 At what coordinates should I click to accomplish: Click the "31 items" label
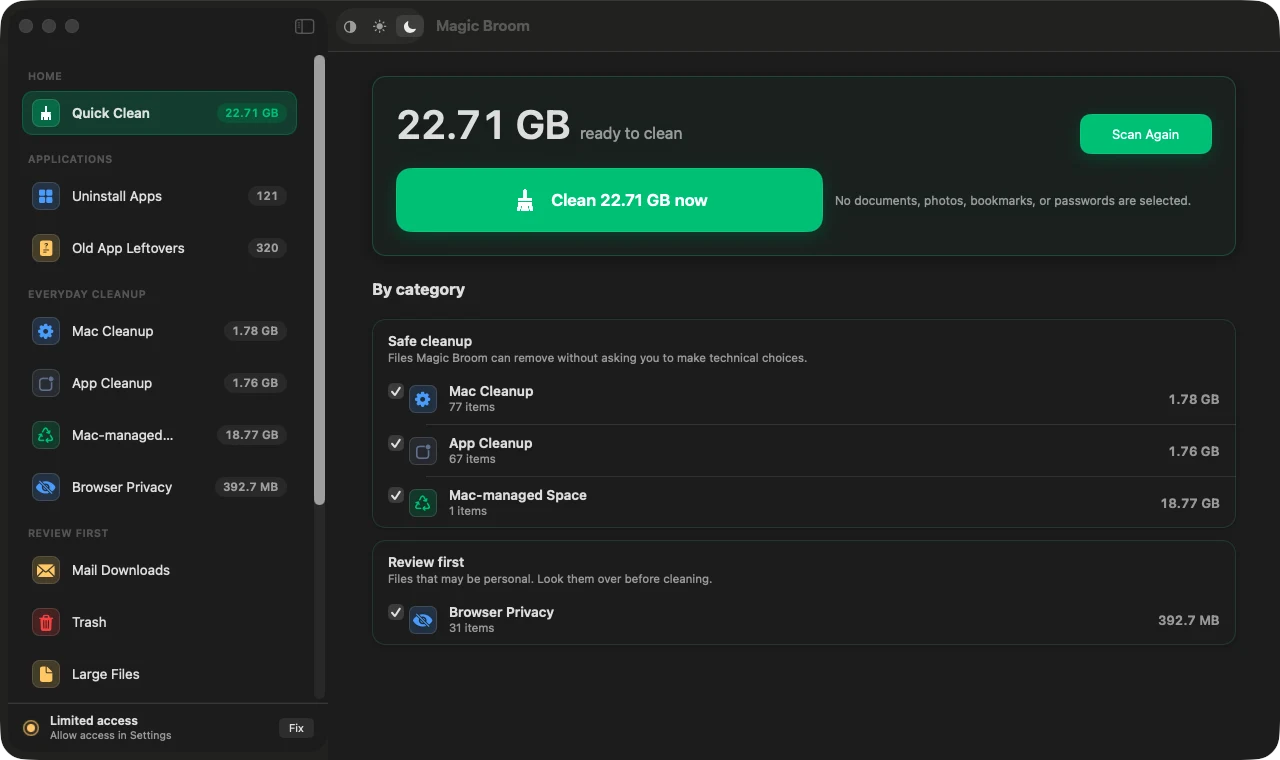point(472,628)
